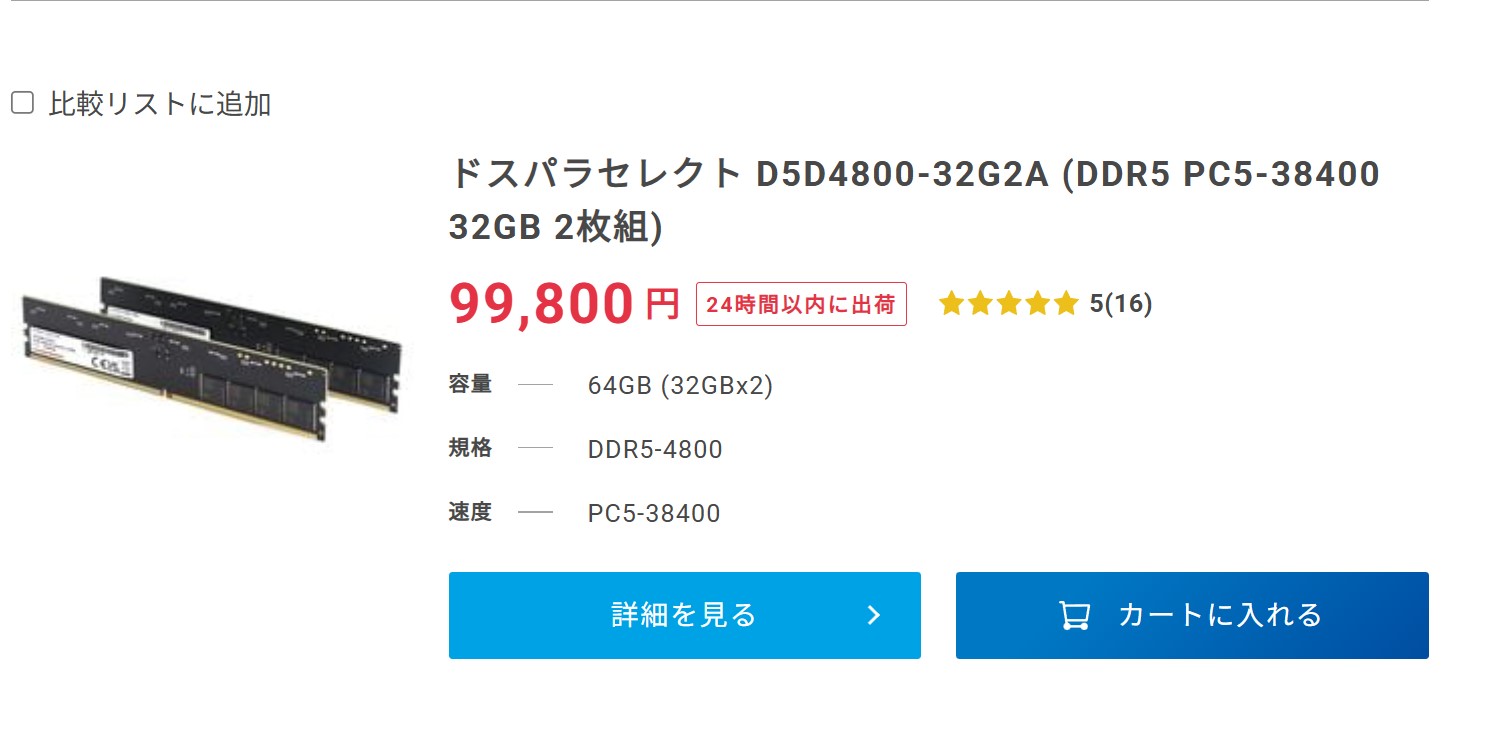Click the 規格 DDR5-4800 spec value
1512x729 pixels.
654,449
